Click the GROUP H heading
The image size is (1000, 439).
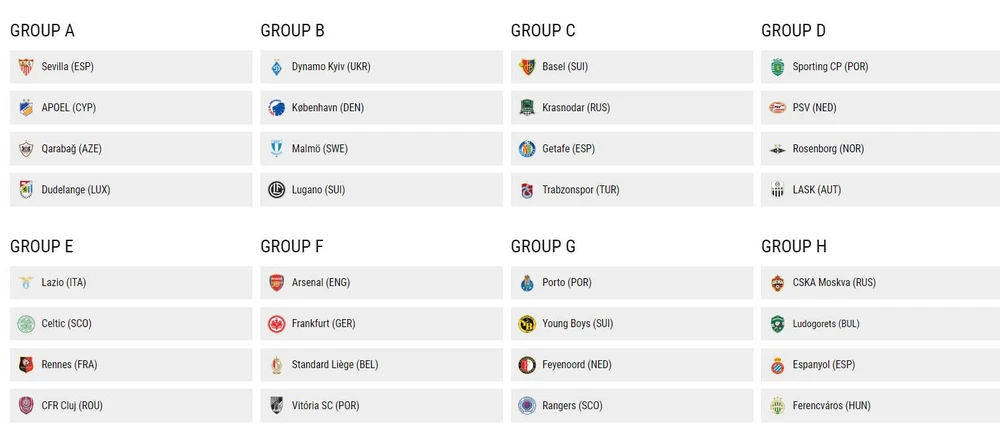point(794,246)
